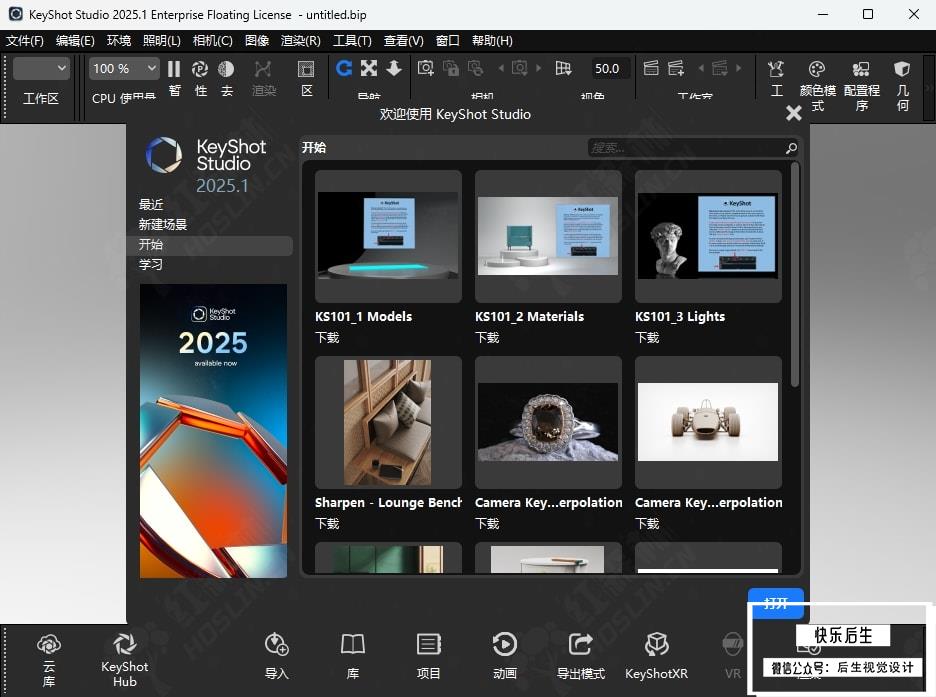The height and width of the screenshot is (697, 936).
Task: Open the 渲染(R) menu
Action: [x=301, y=41]
